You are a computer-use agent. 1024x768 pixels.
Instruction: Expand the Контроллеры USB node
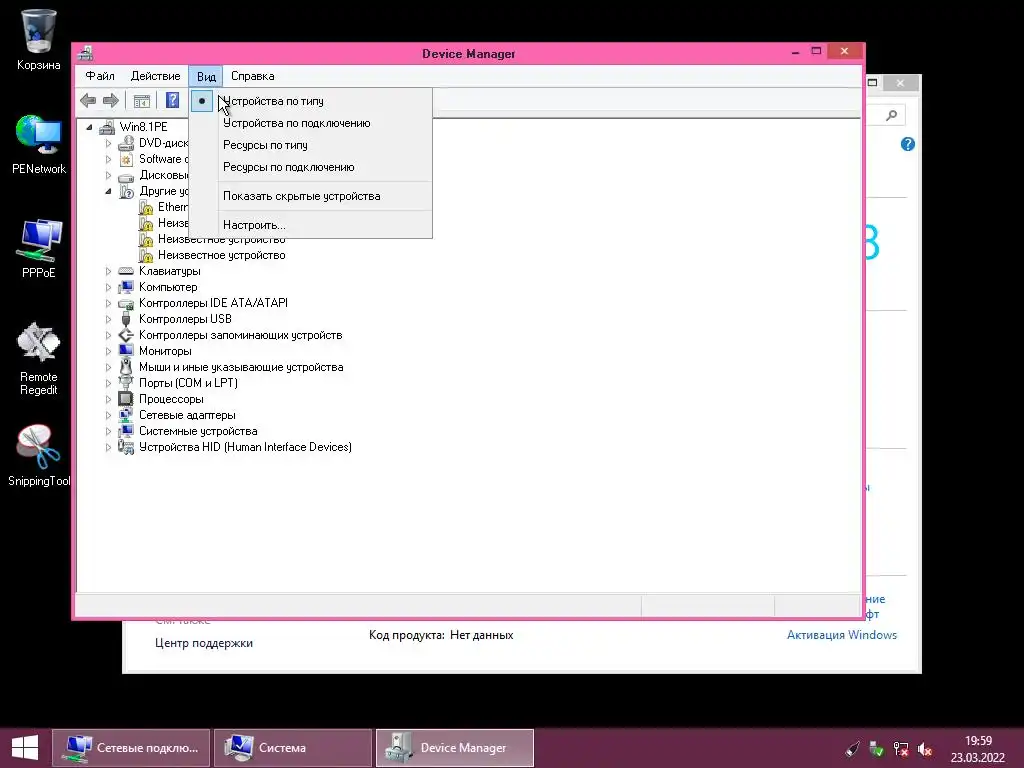108,319
